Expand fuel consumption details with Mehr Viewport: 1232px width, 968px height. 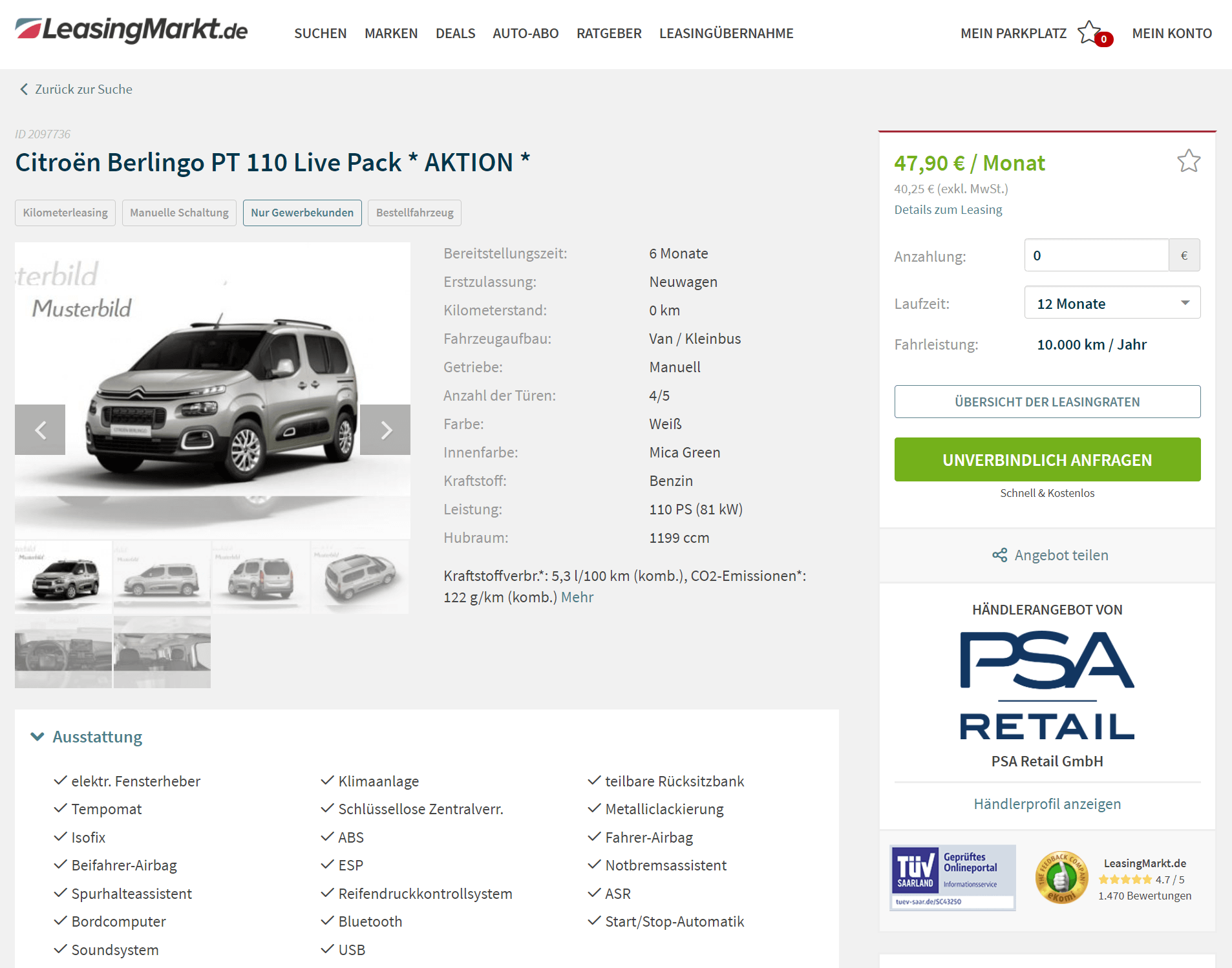tap(577, 597)
